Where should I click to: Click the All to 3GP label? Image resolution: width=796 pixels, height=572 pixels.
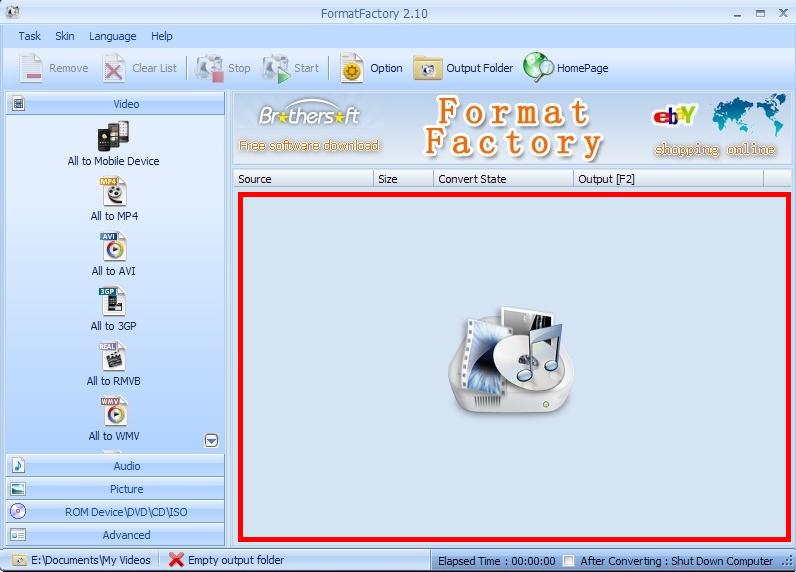114,326
